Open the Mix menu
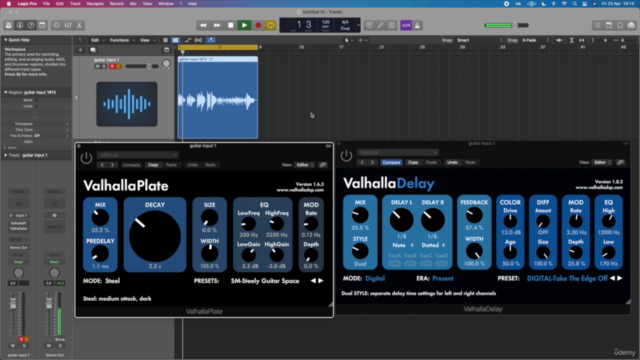 click(133, 4)
